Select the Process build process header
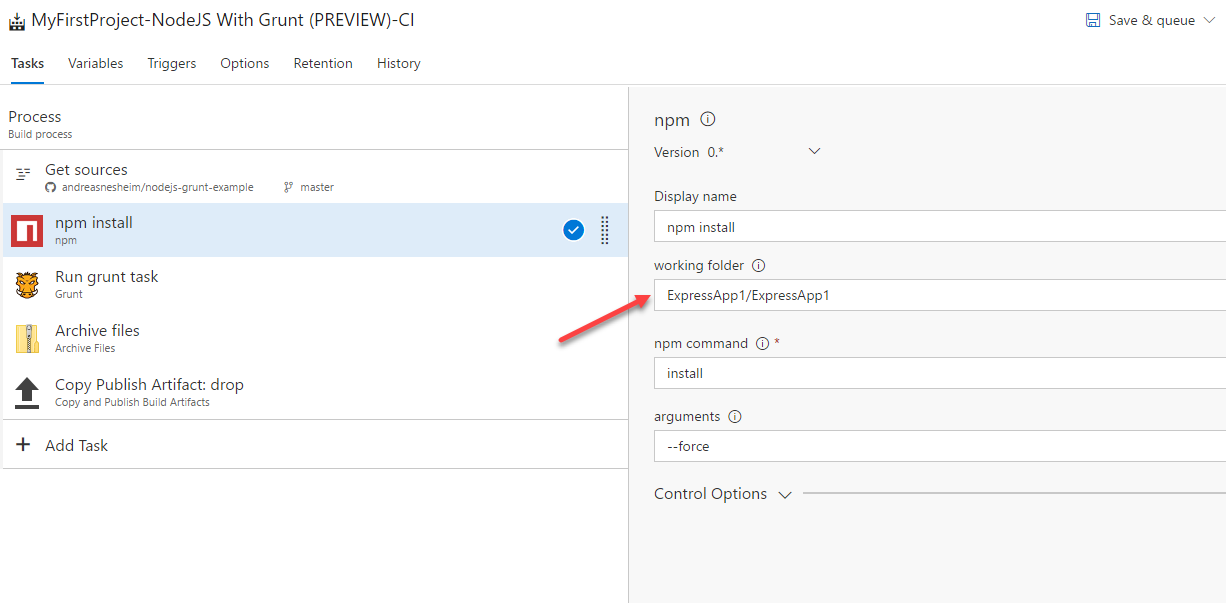The height and width of the screenshot is (603, 1226). (x=315, y=124)
